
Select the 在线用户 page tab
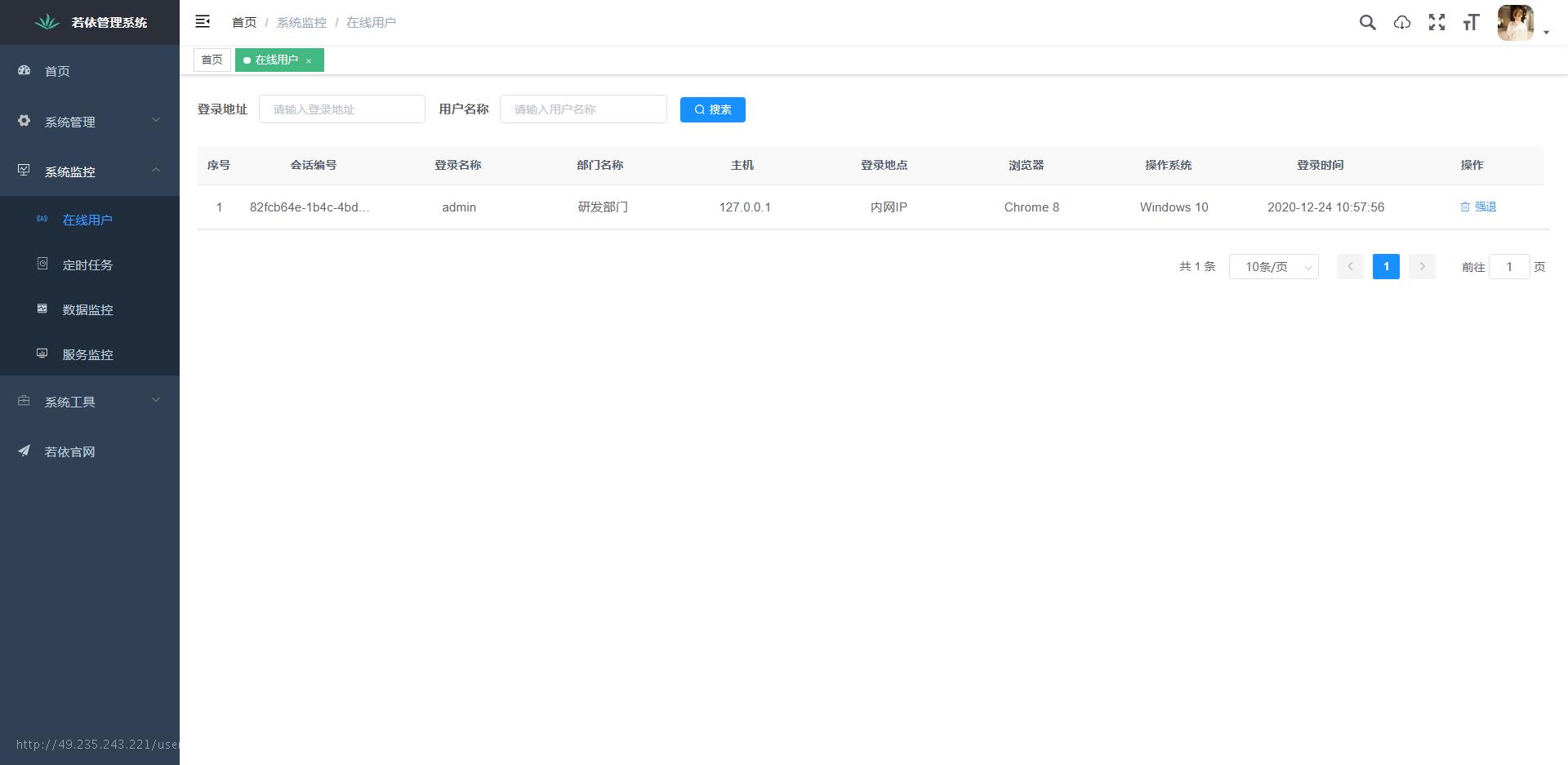(x=279, y=60)
